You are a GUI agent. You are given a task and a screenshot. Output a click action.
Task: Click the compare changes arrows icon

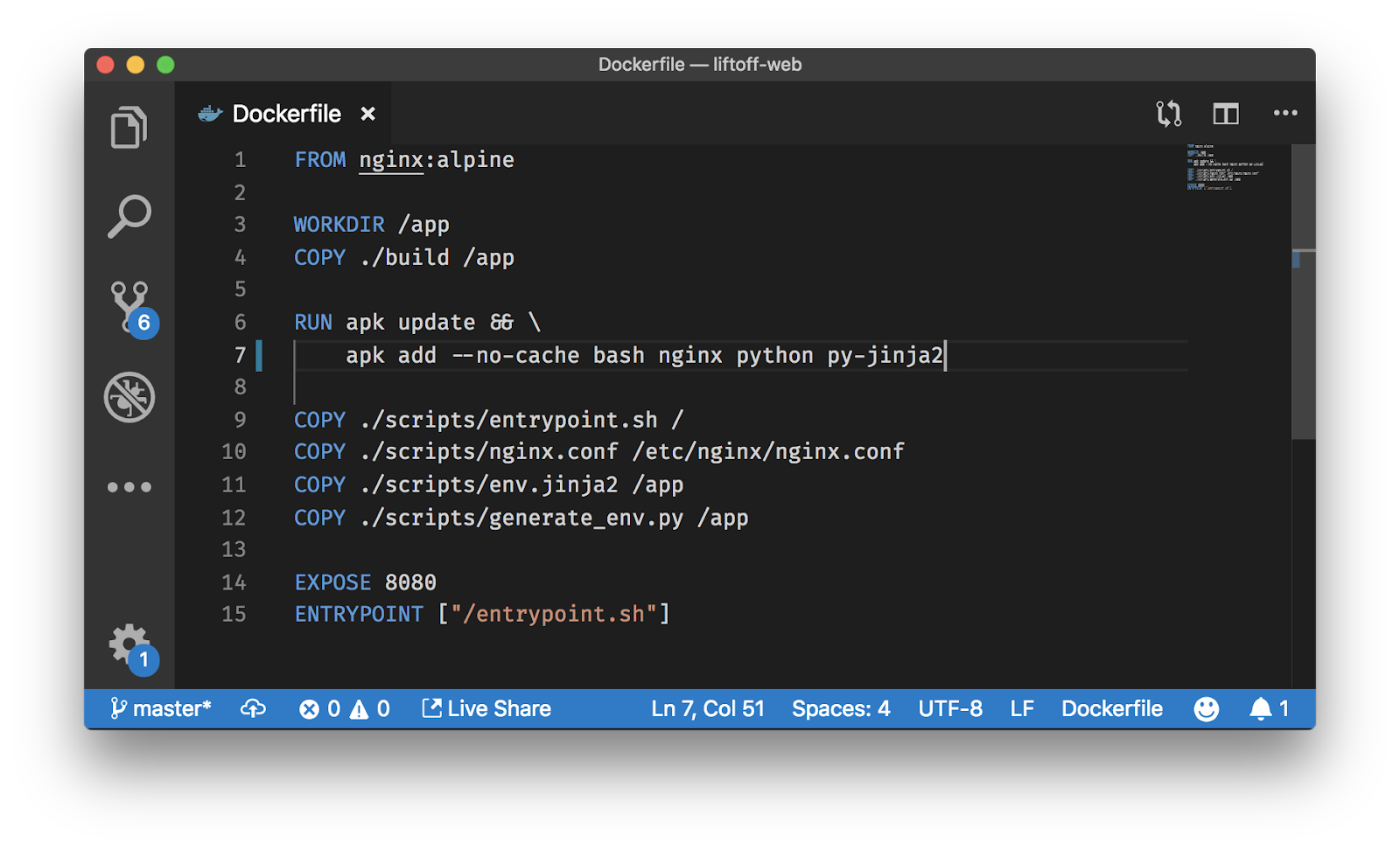click(x=1169, y=114)
